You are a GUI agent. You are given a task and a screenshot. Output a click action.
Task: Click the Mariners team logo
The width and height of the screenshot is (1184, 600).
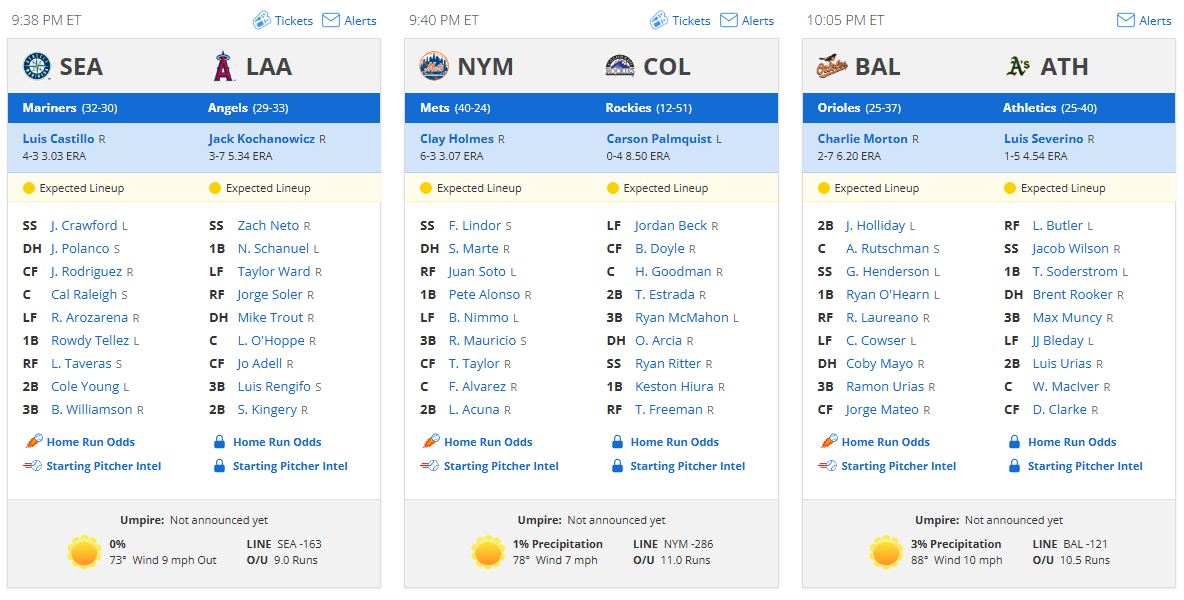pos(36,66)
